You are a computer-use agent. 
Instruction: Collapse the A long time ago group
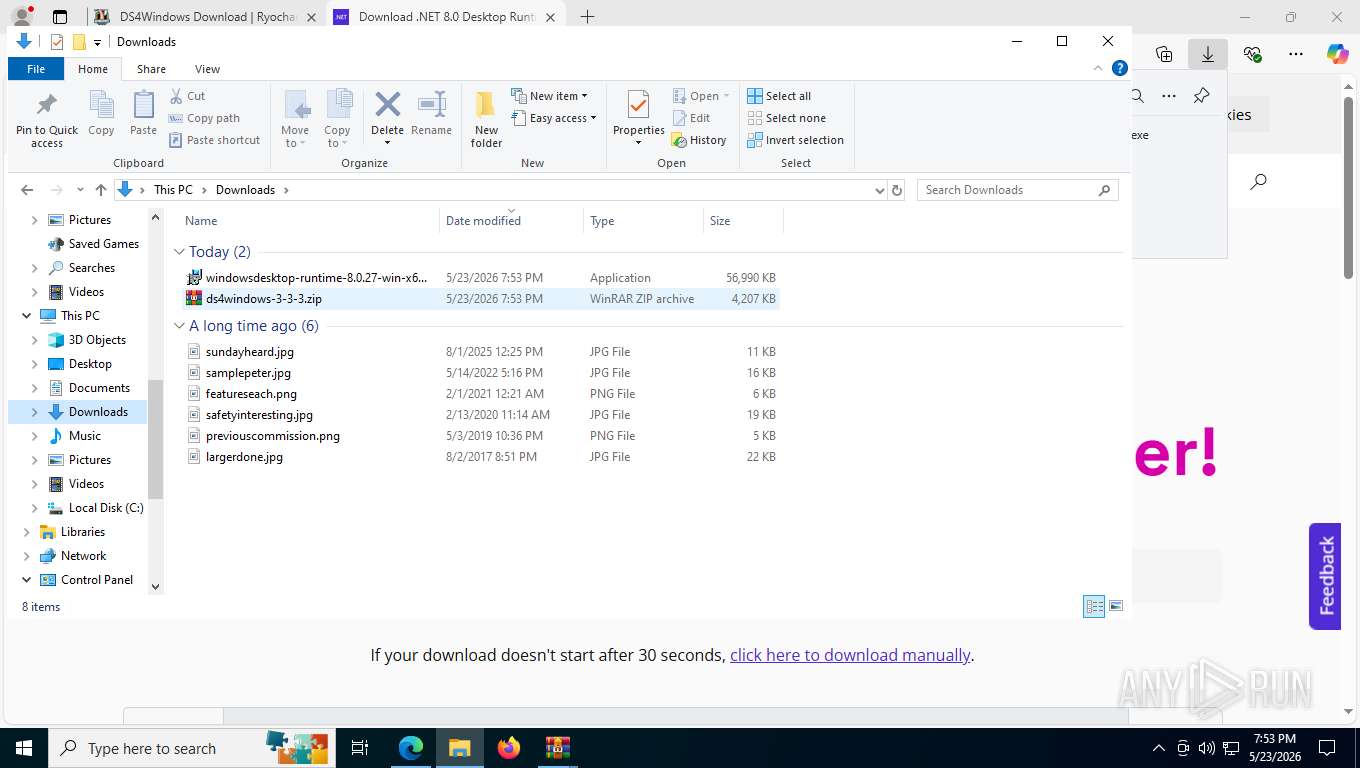[179, 326]
